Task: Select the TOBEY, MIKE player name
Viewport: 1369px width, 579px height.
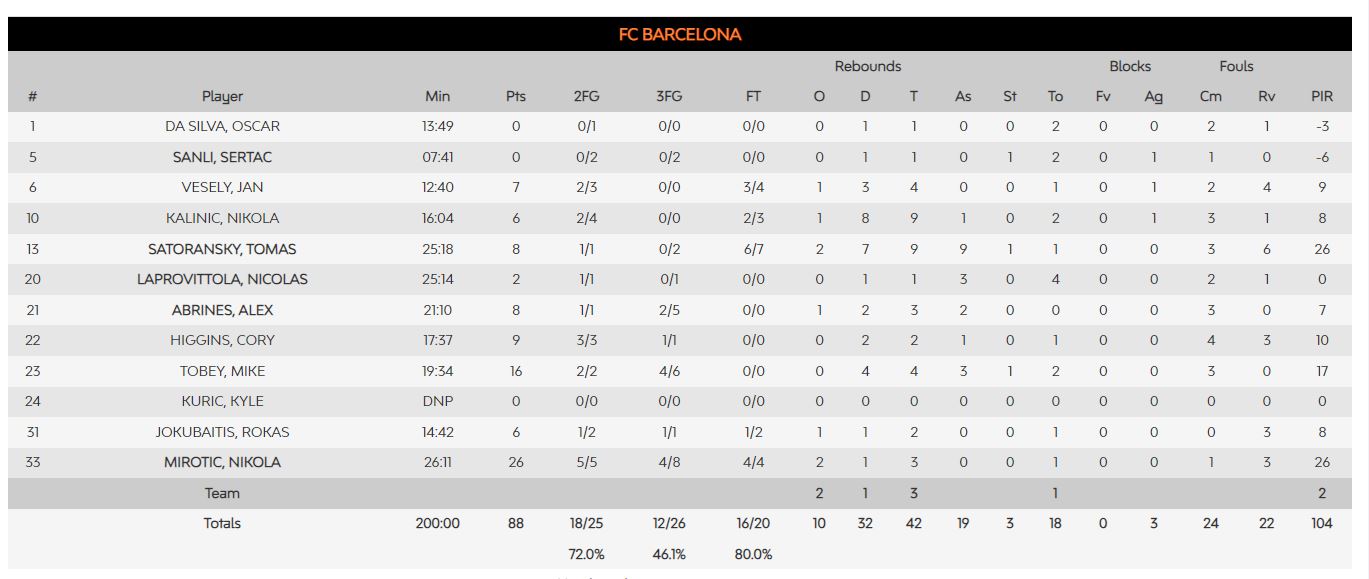Action: pos(222,371)
